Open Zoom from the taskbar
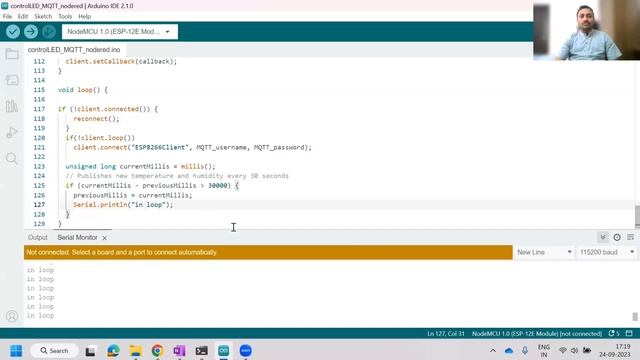This screenshot has width=640, height=360. point(245,351)
